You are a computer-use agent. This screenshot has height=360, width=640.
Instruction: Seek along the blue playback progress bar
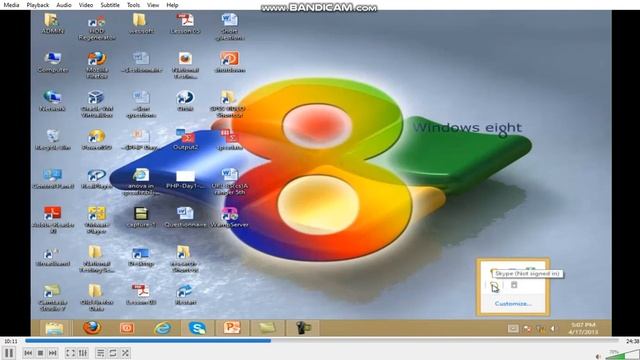(322, 340)
